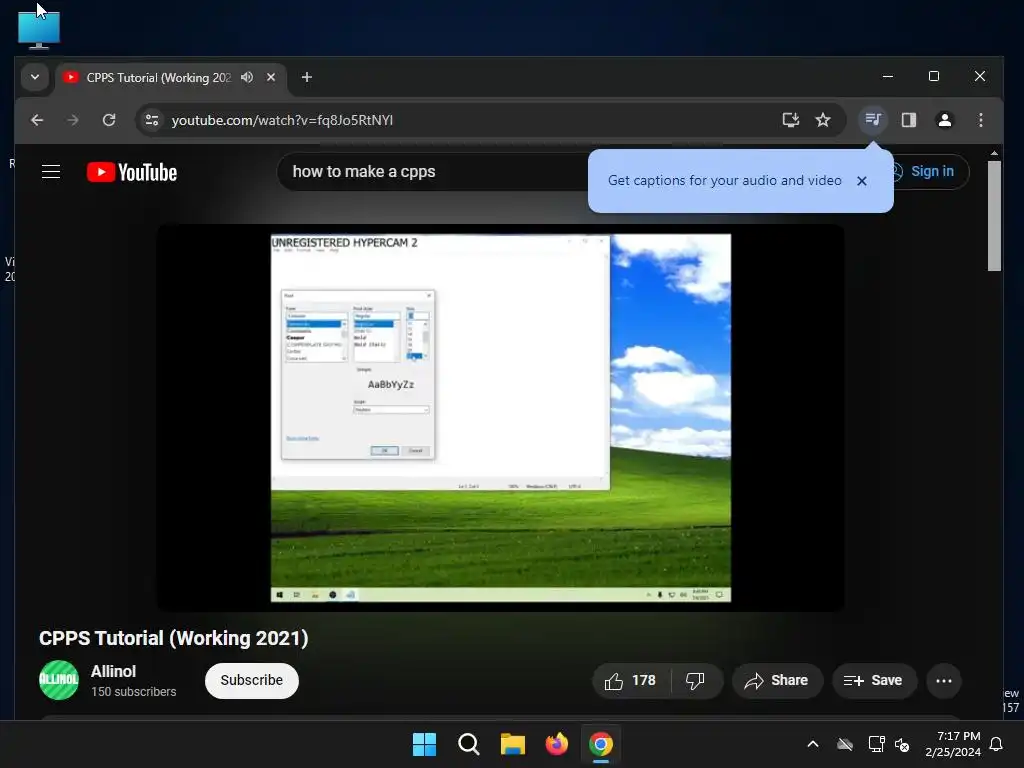Save the video to a playlist
This screenshot has height=768, width=1024.
tap(874, 681)
